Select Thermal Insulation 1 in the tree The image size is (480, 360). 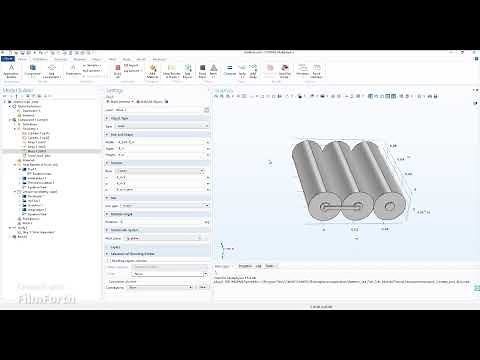pos(38,183)
